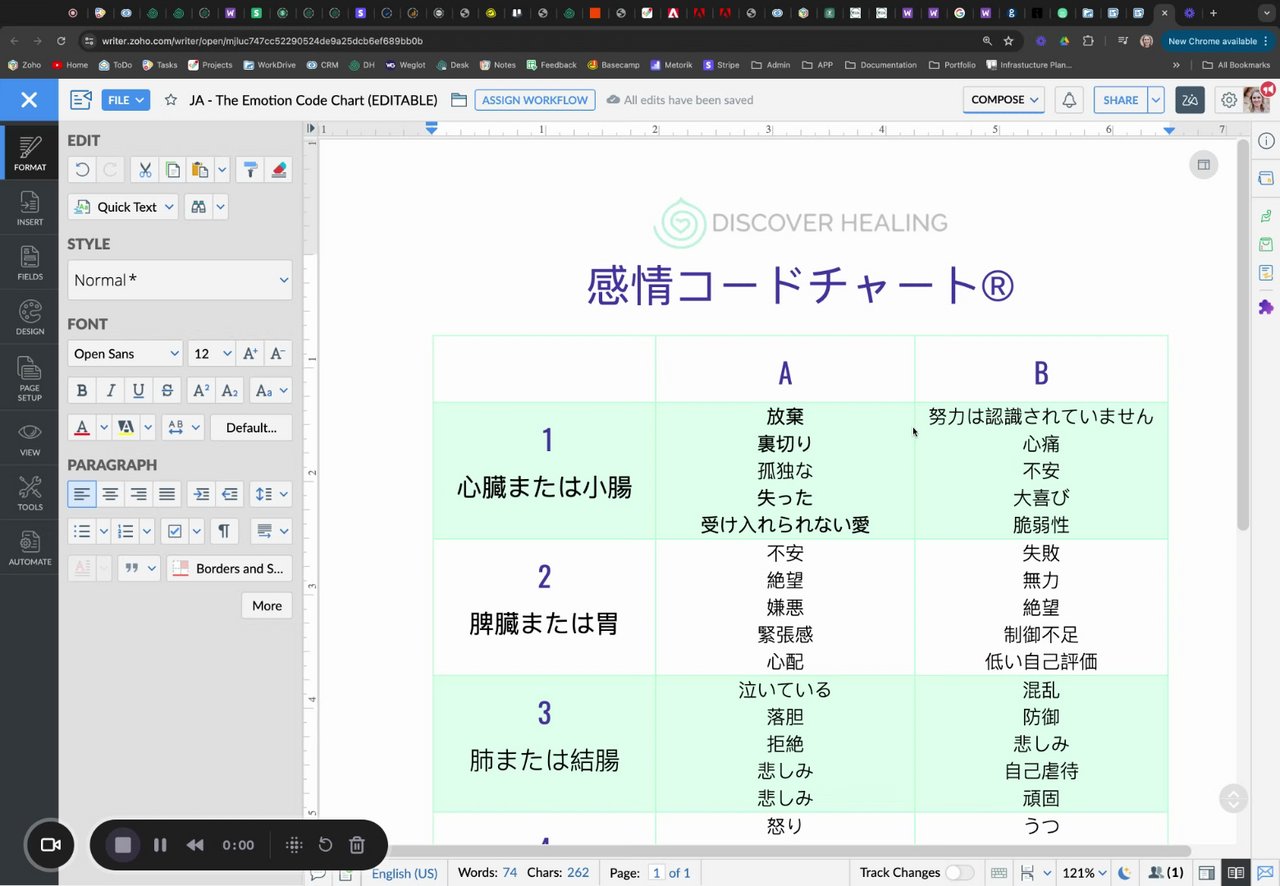The height and width of the screenshot is (886, 1280).
Task: Cut the selected text with scissors icon
Action: pos(145,170)
